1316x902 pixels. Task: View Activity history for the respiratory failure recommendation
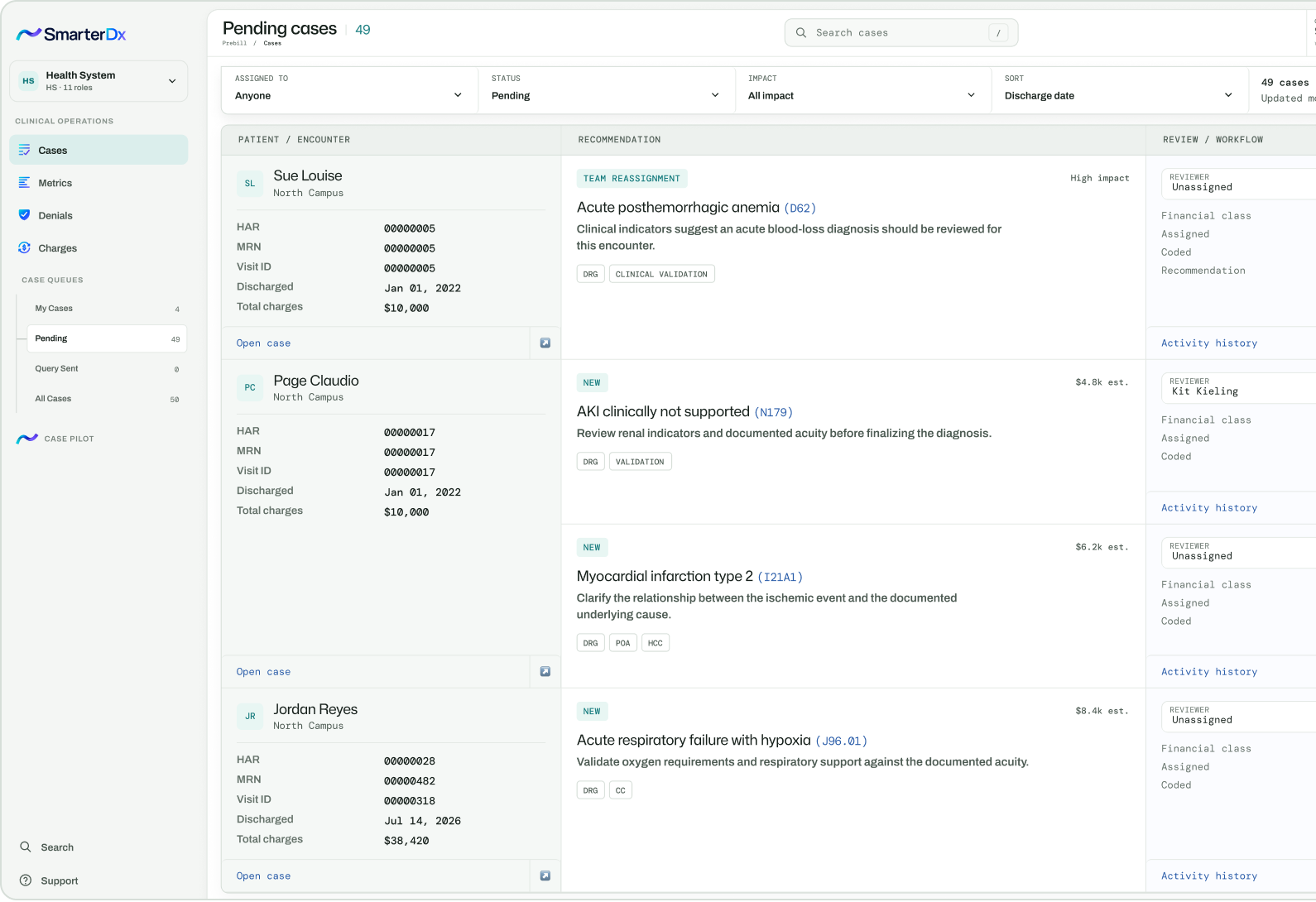[x=1208, y=876]
